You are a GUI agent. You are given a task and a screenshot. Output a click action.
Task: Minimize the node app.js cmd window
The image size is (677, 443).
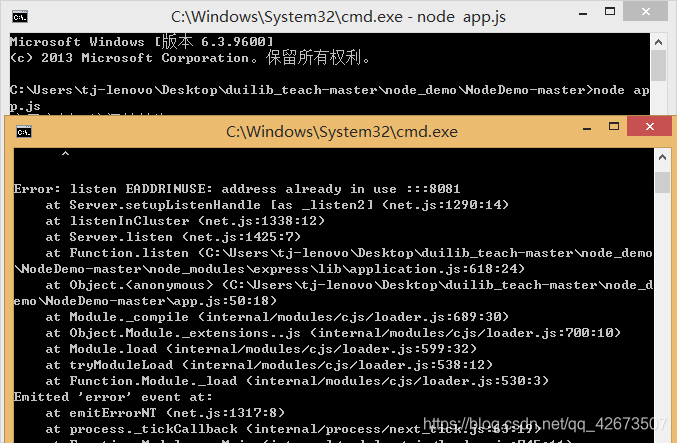point(583,14)
